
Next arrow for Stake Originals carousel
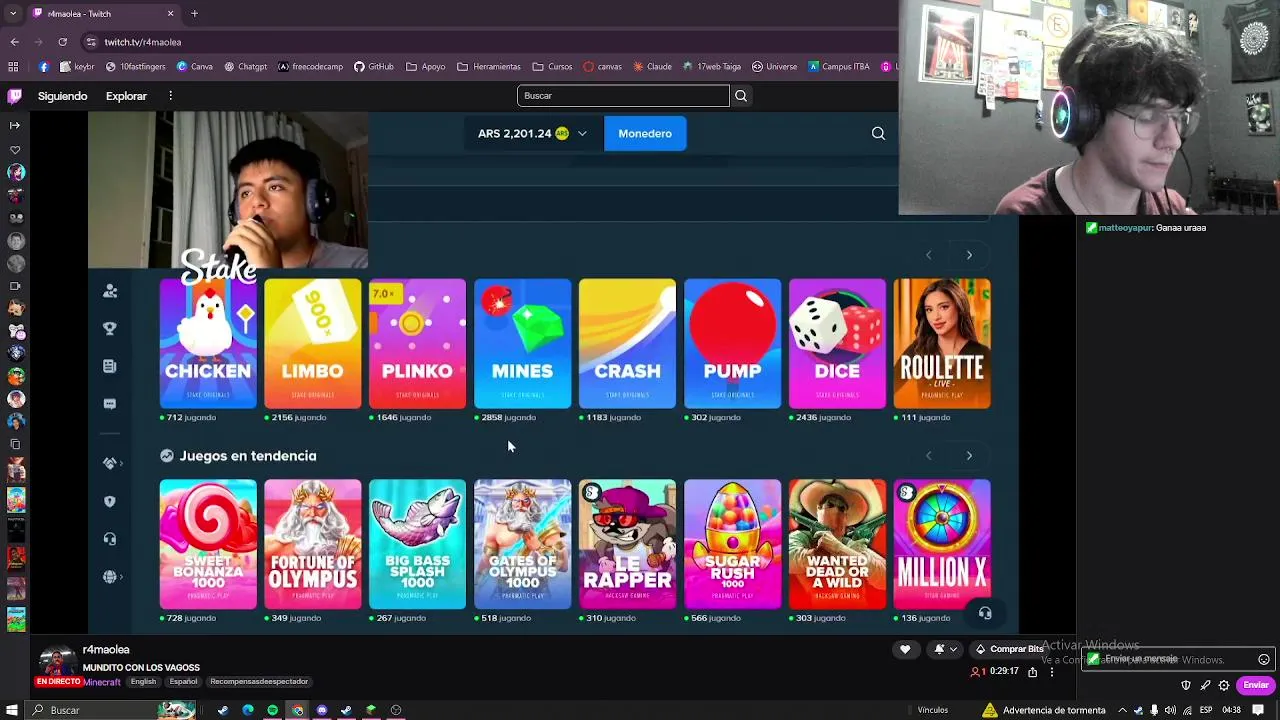tap(969, 255)
